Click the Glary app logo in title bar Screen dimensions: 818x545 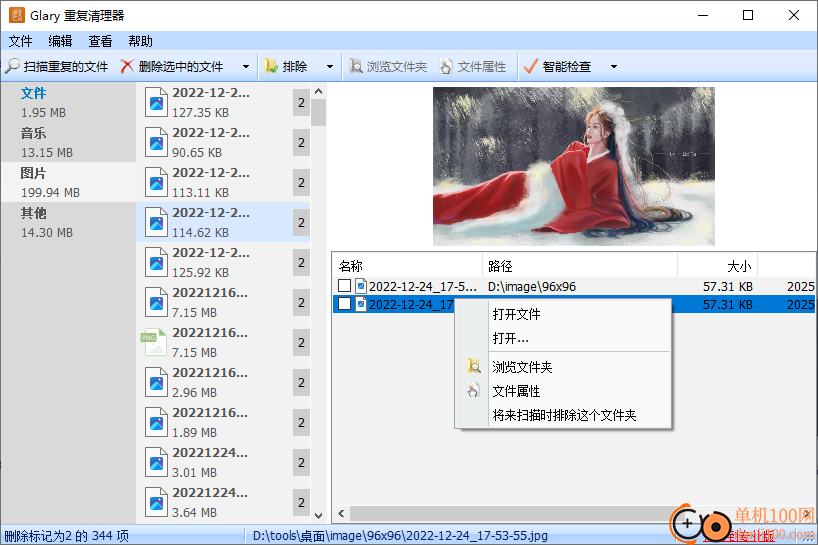click(x=17, y=15)
